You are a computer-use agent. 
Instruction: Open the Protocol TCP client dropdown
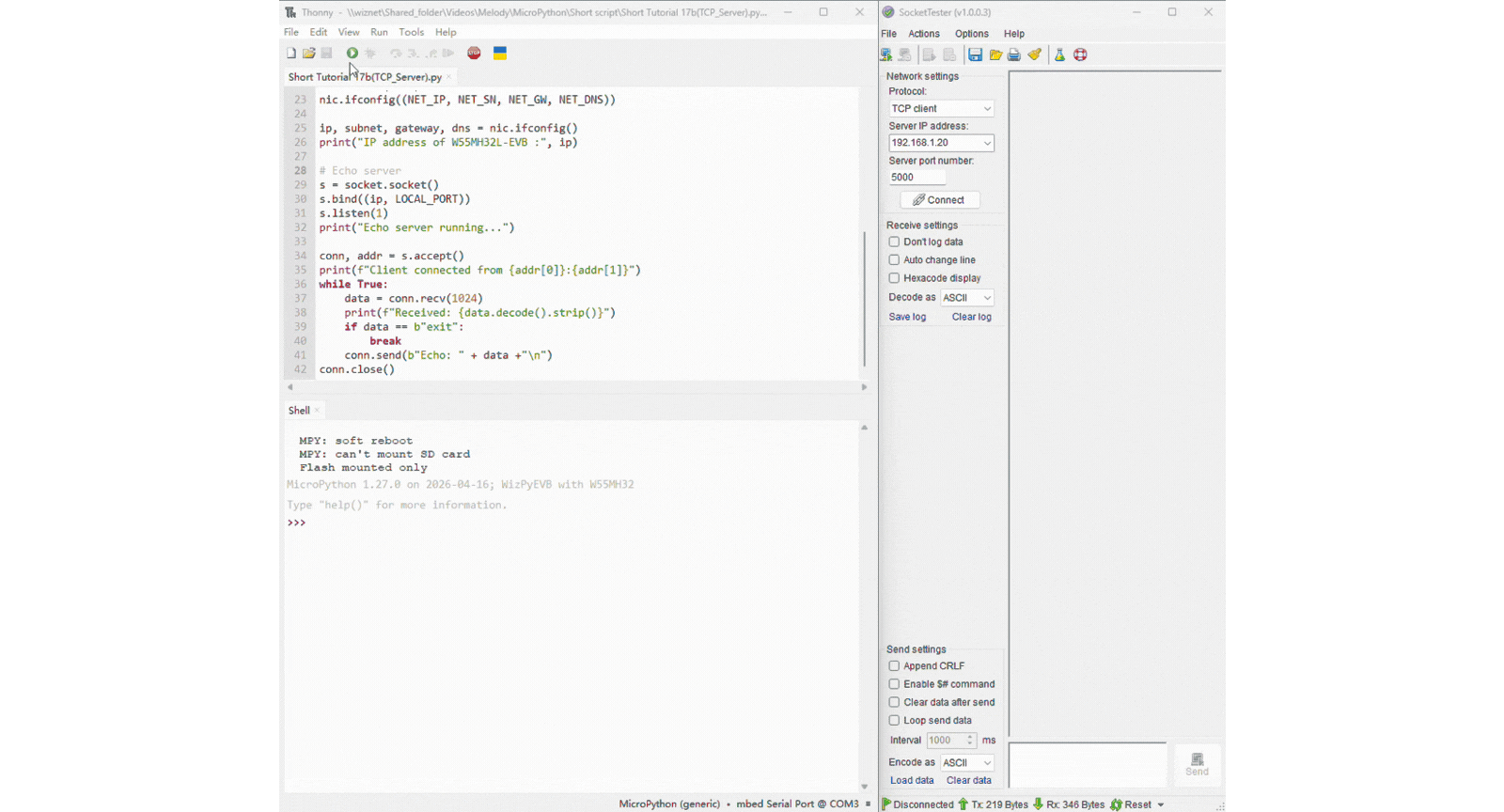pos(941,108)
